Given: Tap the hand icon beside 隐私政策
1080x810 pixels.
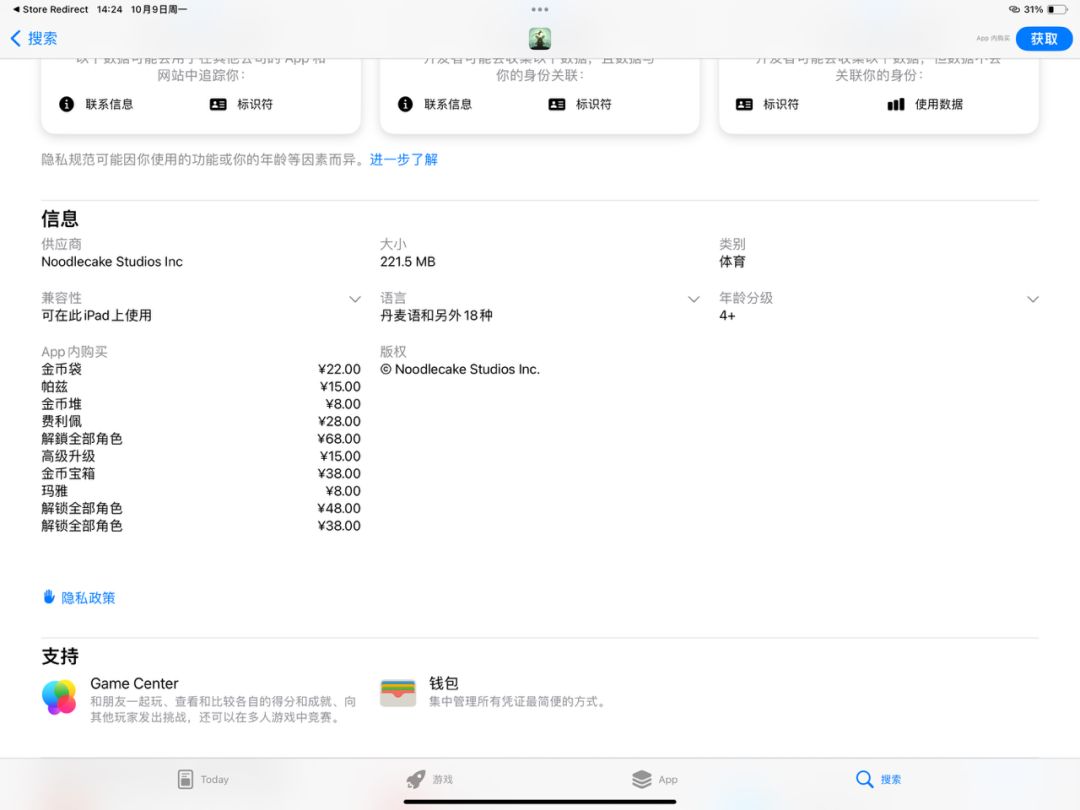Looking at the screenshot, I should pyautogui.click(x=49, y=596).
